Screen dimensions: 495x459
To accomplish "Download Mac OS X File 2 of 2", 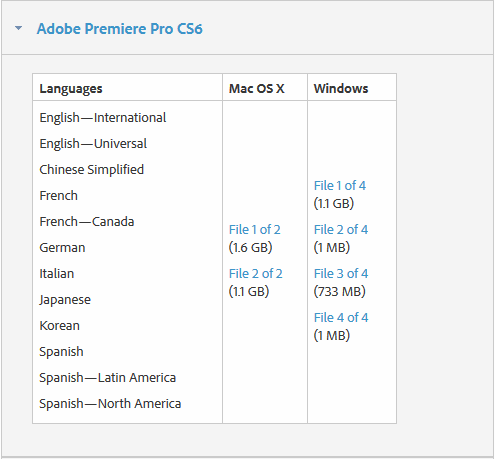I will [256, 274].
